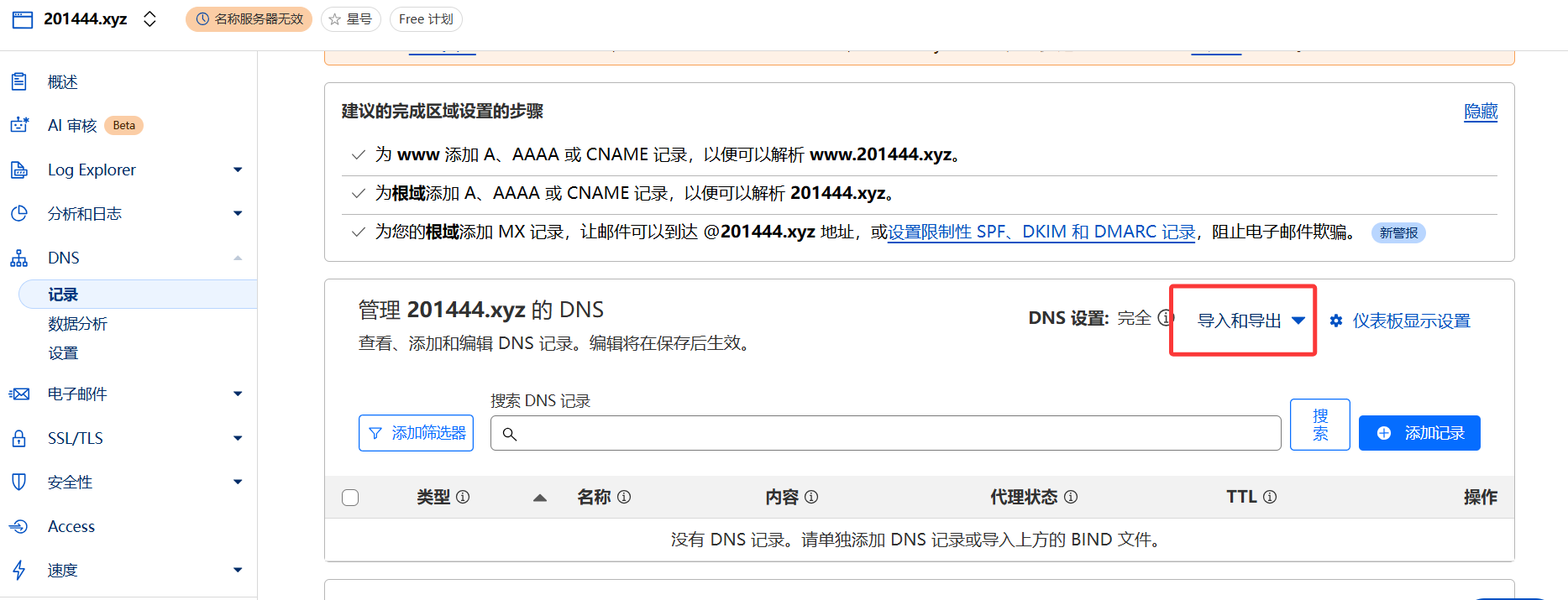Click the 仪表板显示设置 gear icon
This screenshot has width=1568, height=600.
click(x=1336, y=321)
